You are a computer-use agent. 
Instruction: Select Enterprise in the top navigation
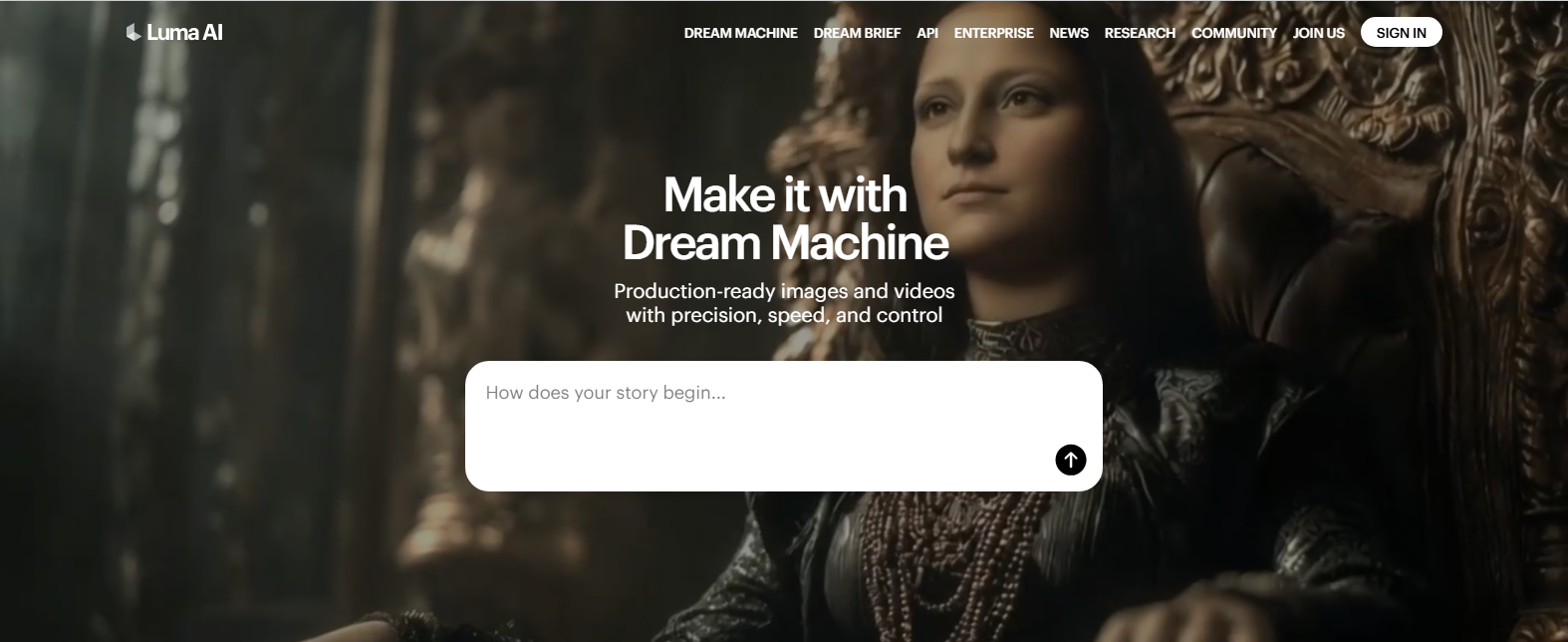click(993, 33)
